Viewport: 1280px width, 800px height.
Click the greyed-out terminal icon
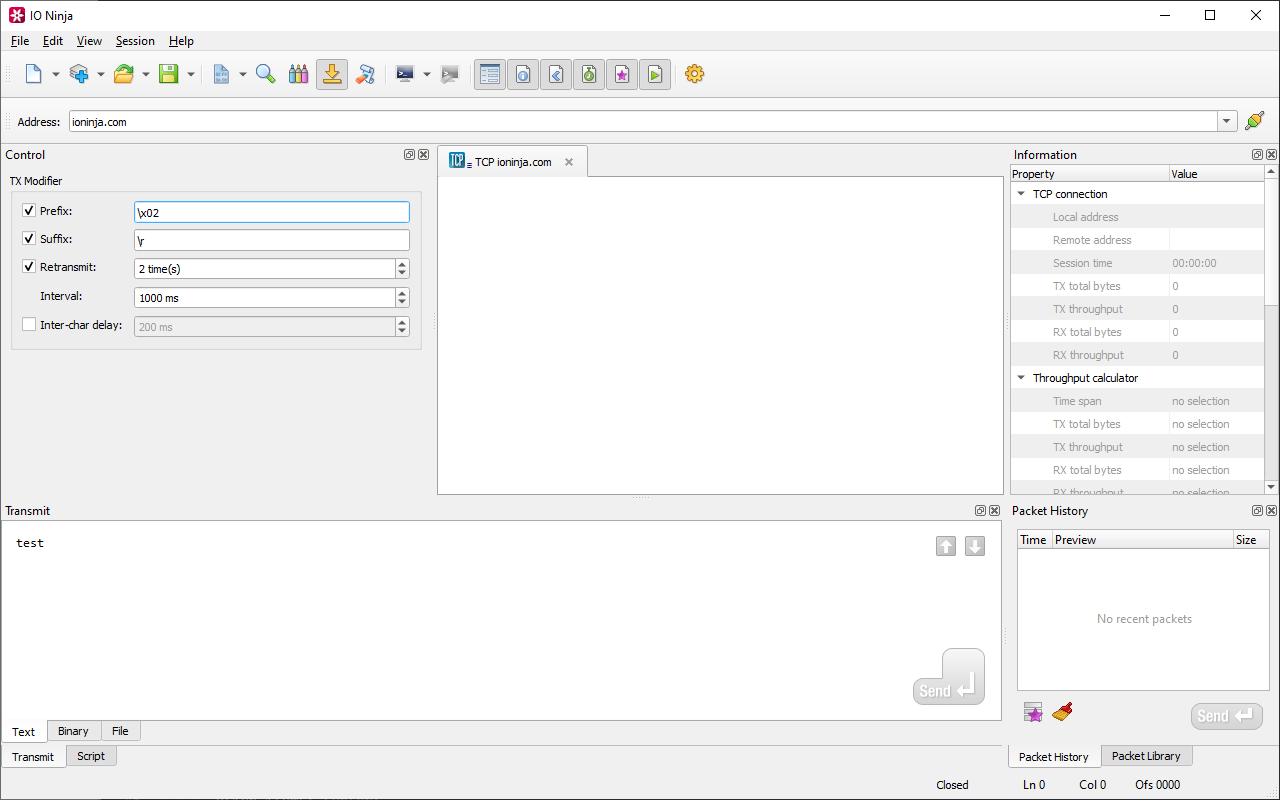450,74
